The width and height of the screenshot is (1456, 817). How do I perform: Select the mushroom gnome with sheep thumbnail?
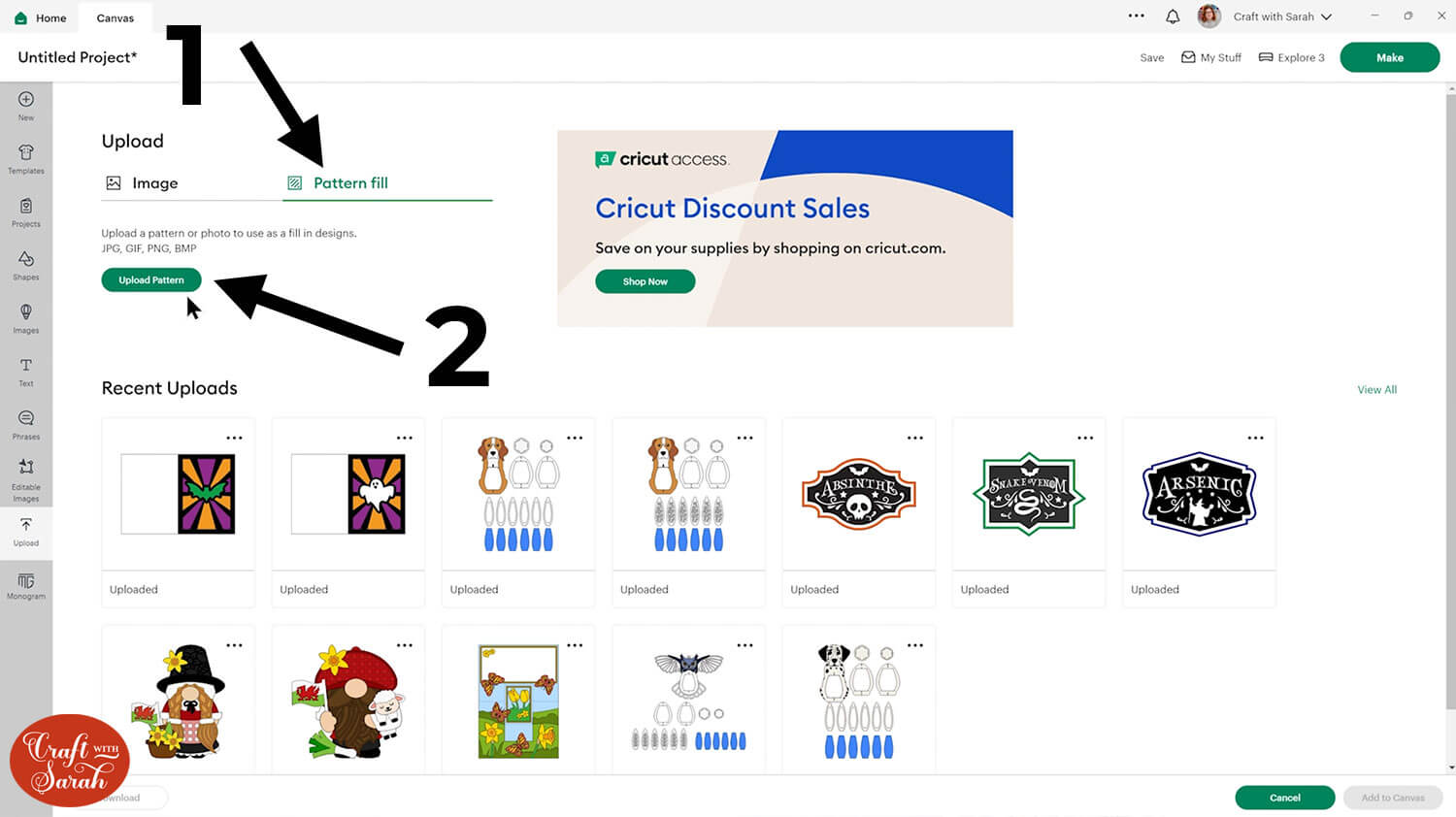348,702
